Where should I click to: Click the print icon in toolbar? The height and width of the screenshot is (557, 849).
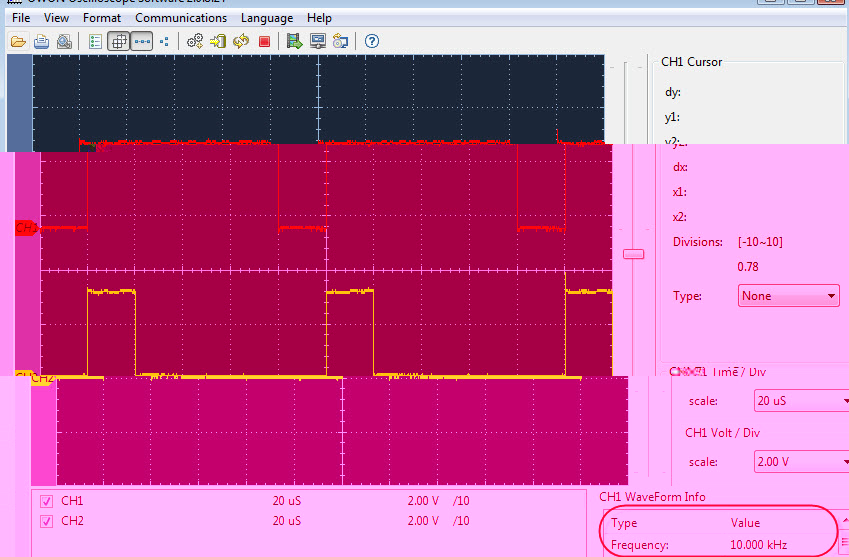pyautogui.click(x=41, y=41)
